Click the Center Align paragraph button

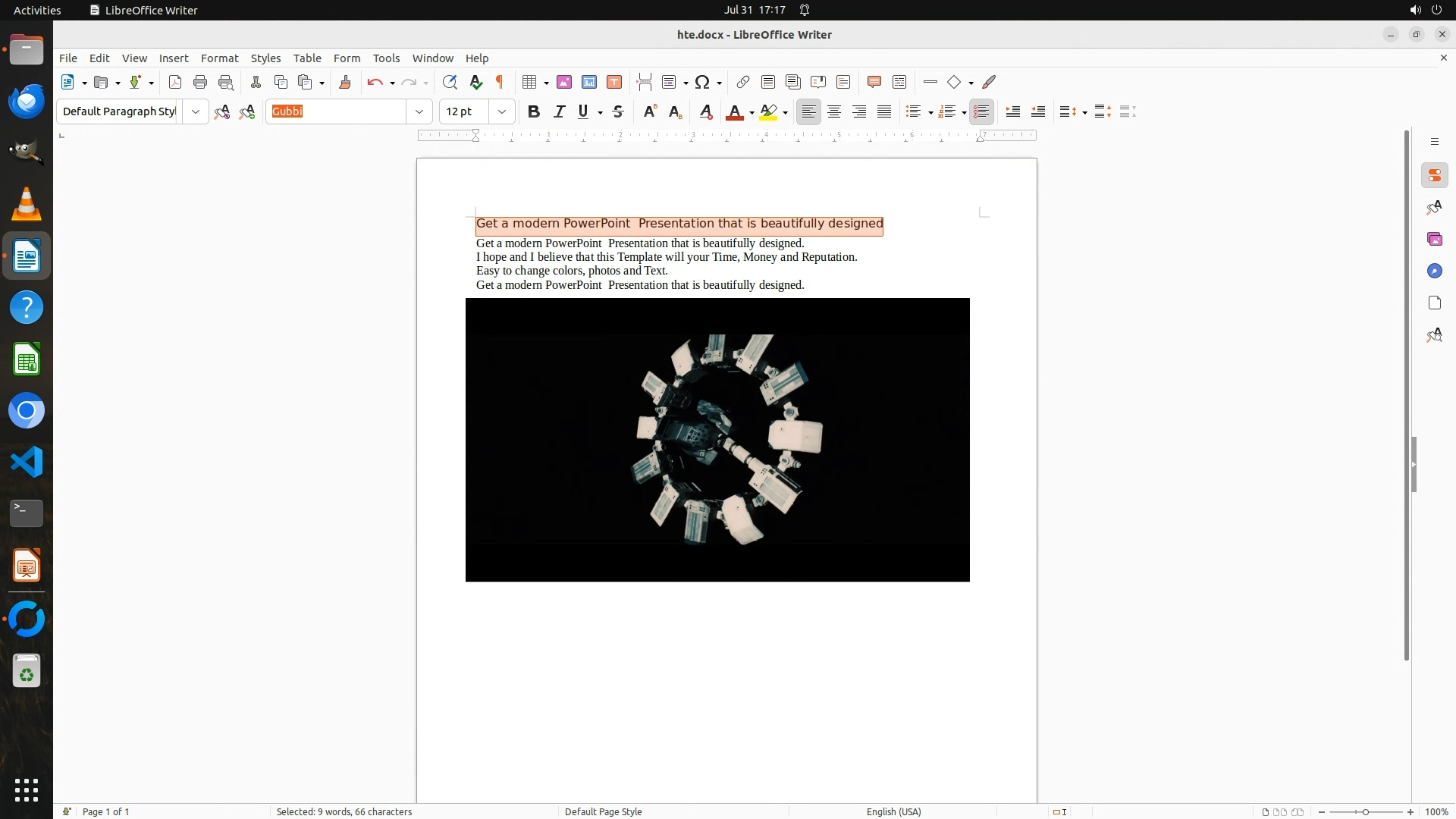[x=834, y=111]
